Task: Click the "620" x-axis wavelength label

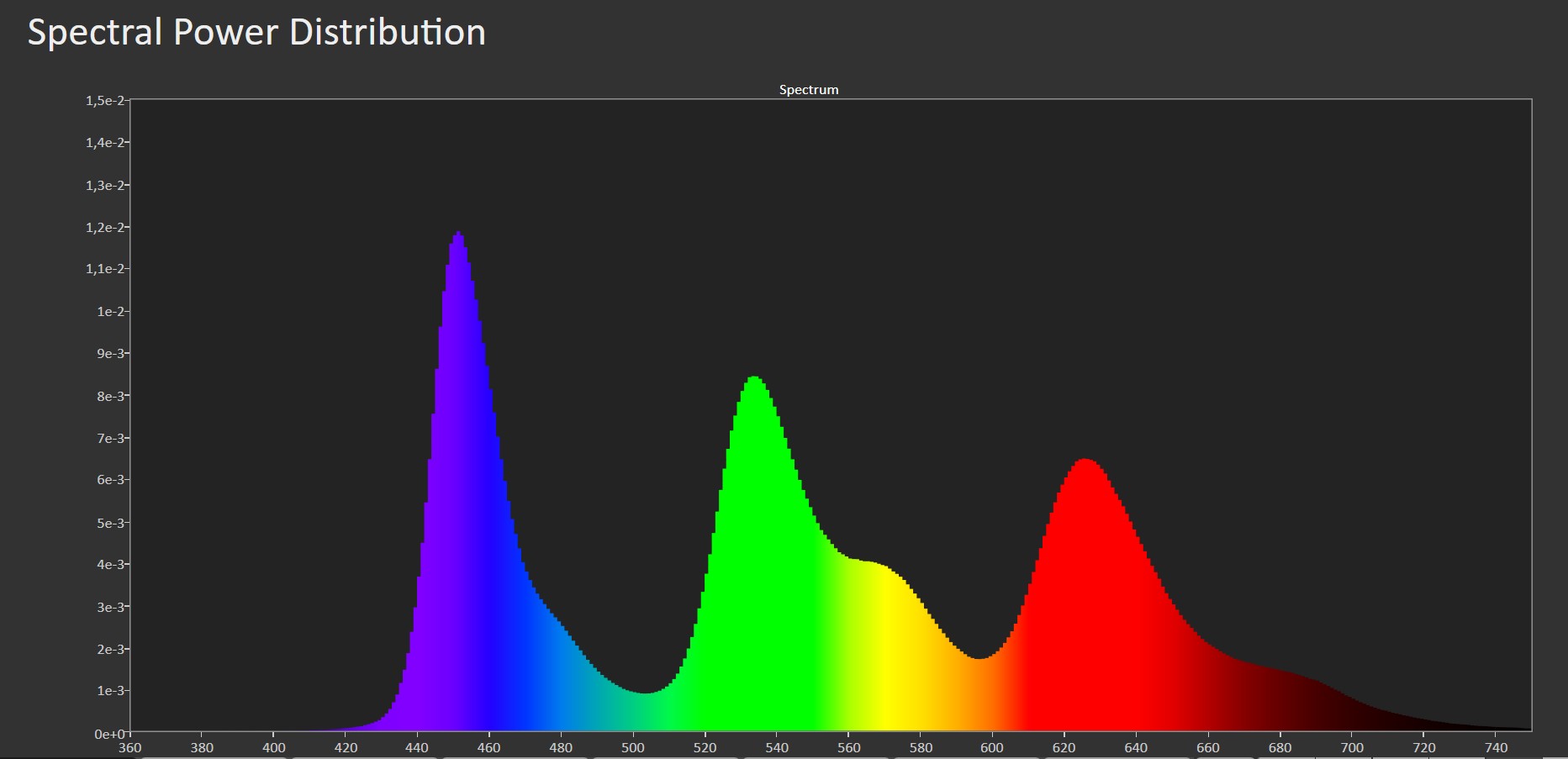Action: (x=1064, y=747)
